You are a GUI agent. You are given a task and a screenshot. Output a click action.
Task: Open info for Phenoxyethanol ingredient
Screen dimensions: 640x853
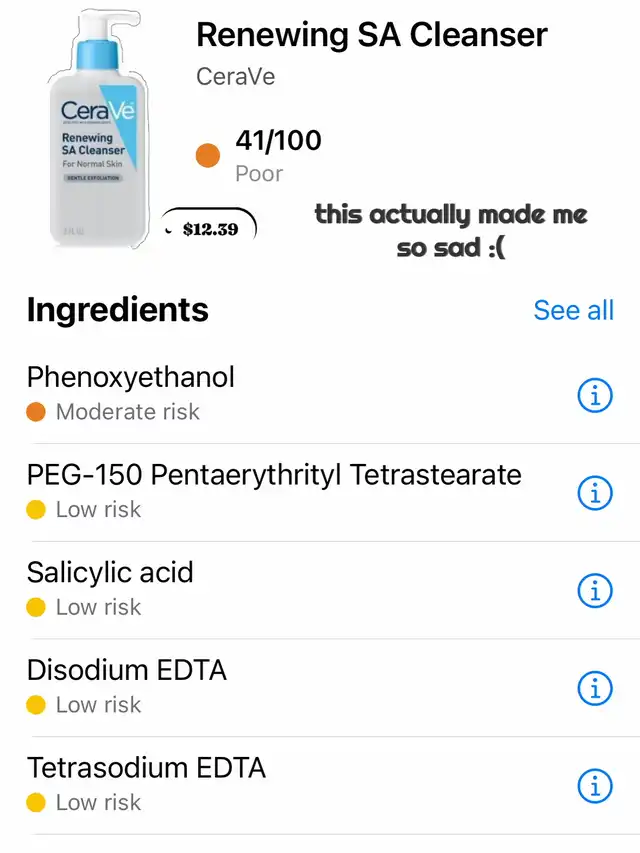pyautogui.click(x=595, y=396)
